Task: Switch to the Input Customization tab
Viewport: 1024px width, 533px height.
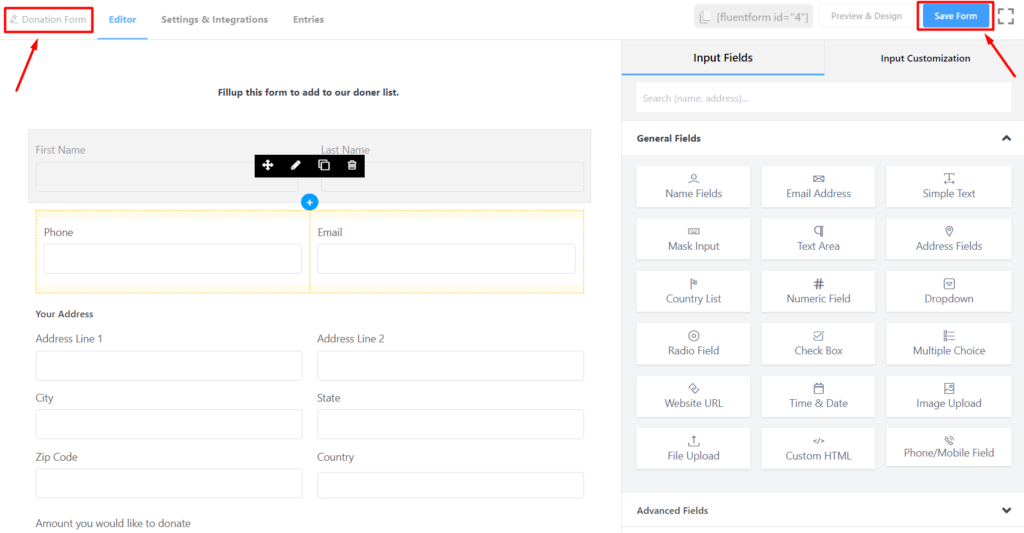Action: coord(924,58)
